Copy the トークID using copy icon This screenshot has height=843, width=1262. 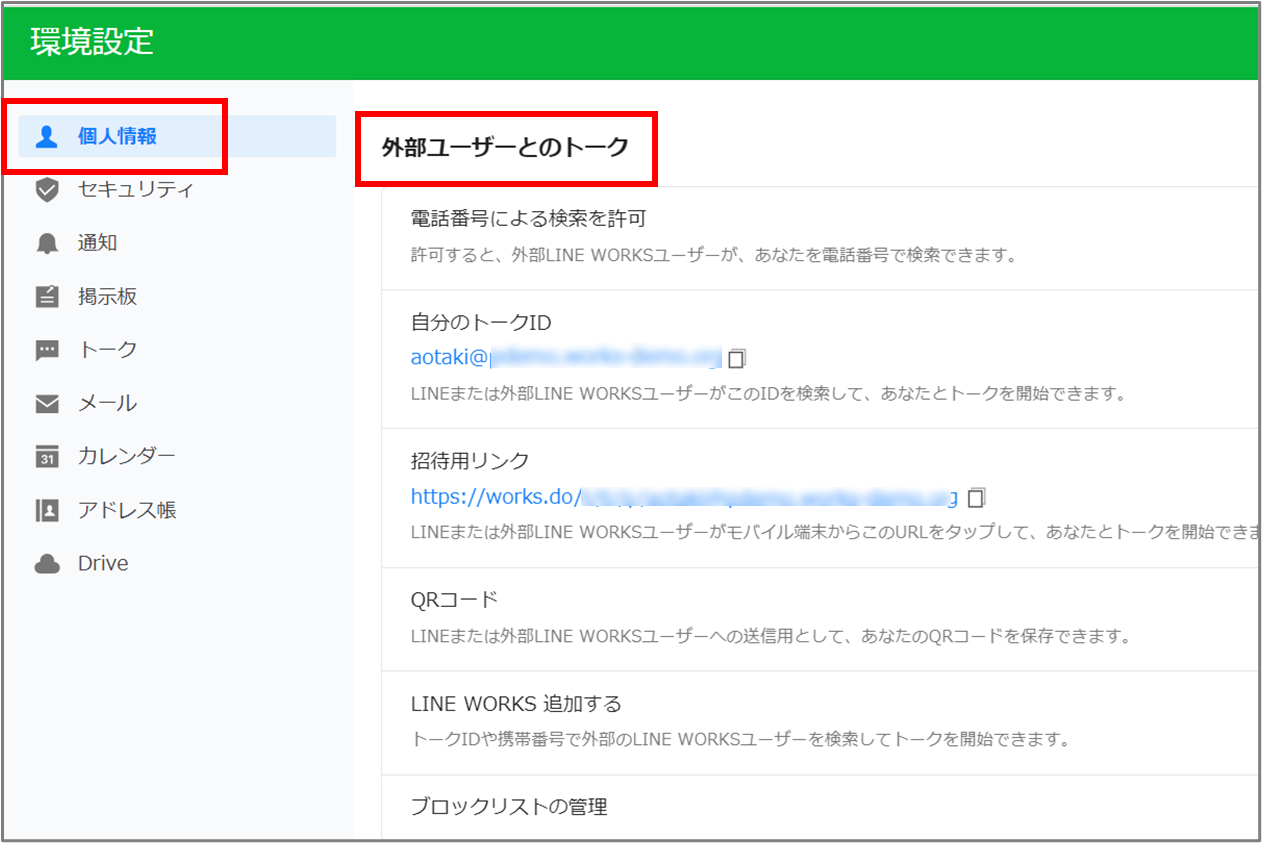738,358
